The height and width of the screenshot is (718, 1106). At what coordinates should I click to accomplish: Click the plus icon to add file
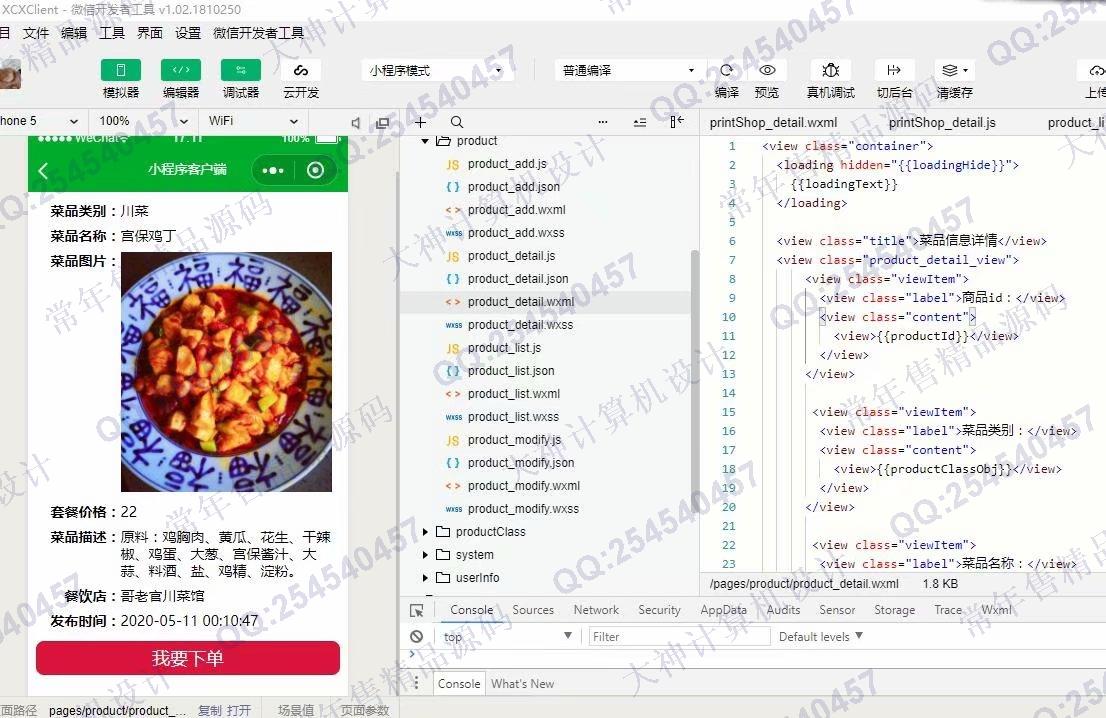click(x=420, y=122)
